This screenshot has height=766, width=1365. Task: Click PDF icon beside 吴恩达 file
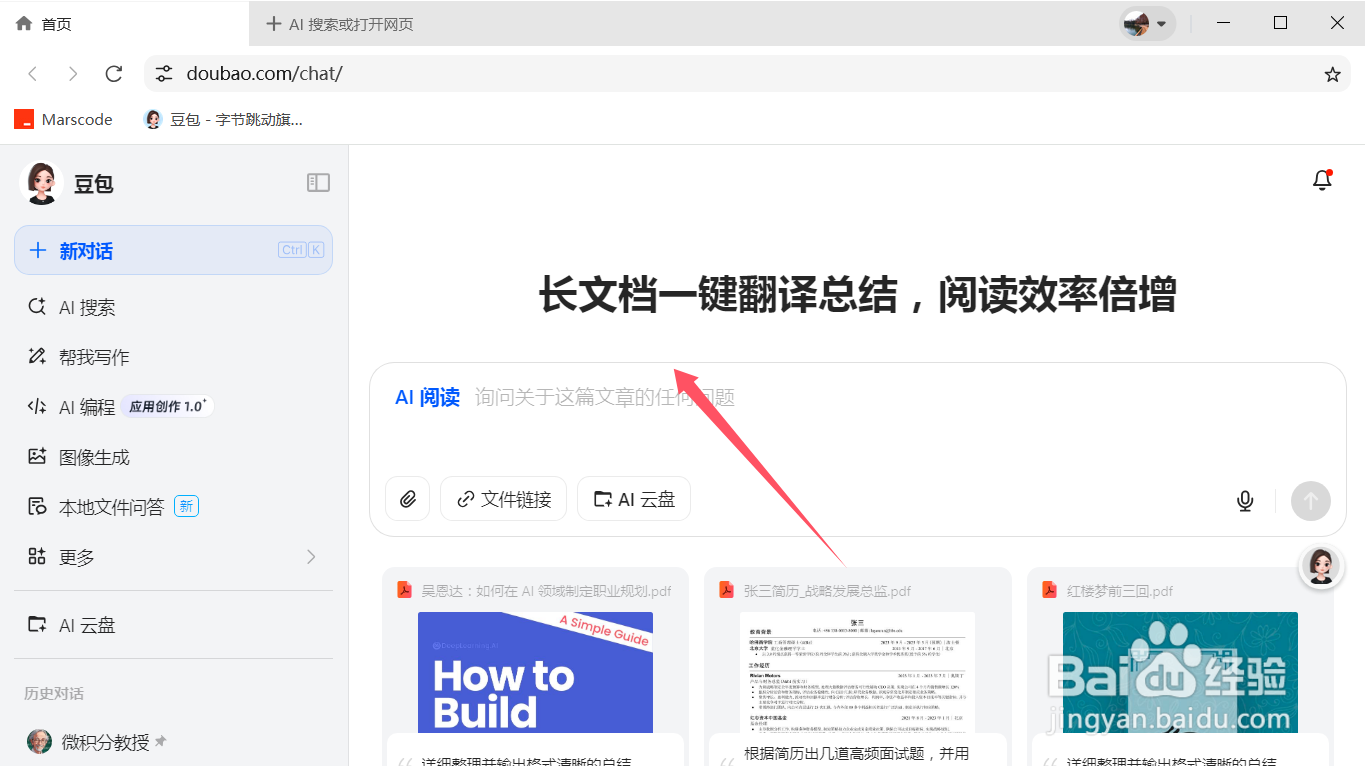pyautogui.click(x=404, y=590)
